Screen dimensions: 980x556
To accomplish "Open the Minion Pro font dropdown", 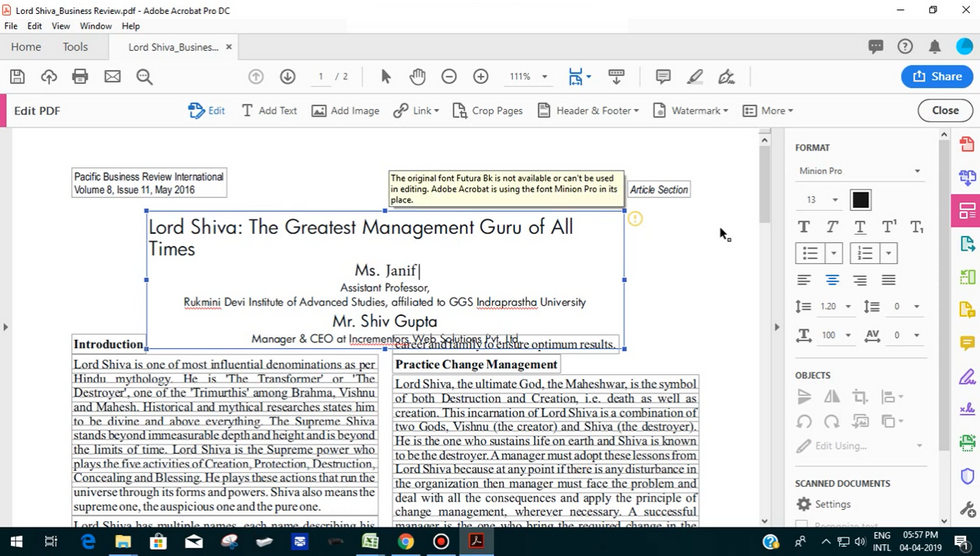I will click(x=859, y=171).
